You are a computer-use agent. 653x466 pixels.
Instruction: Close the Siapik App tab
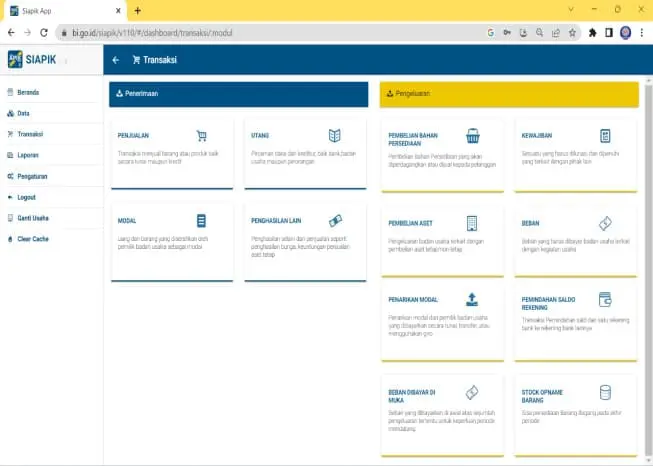point(118,11)
